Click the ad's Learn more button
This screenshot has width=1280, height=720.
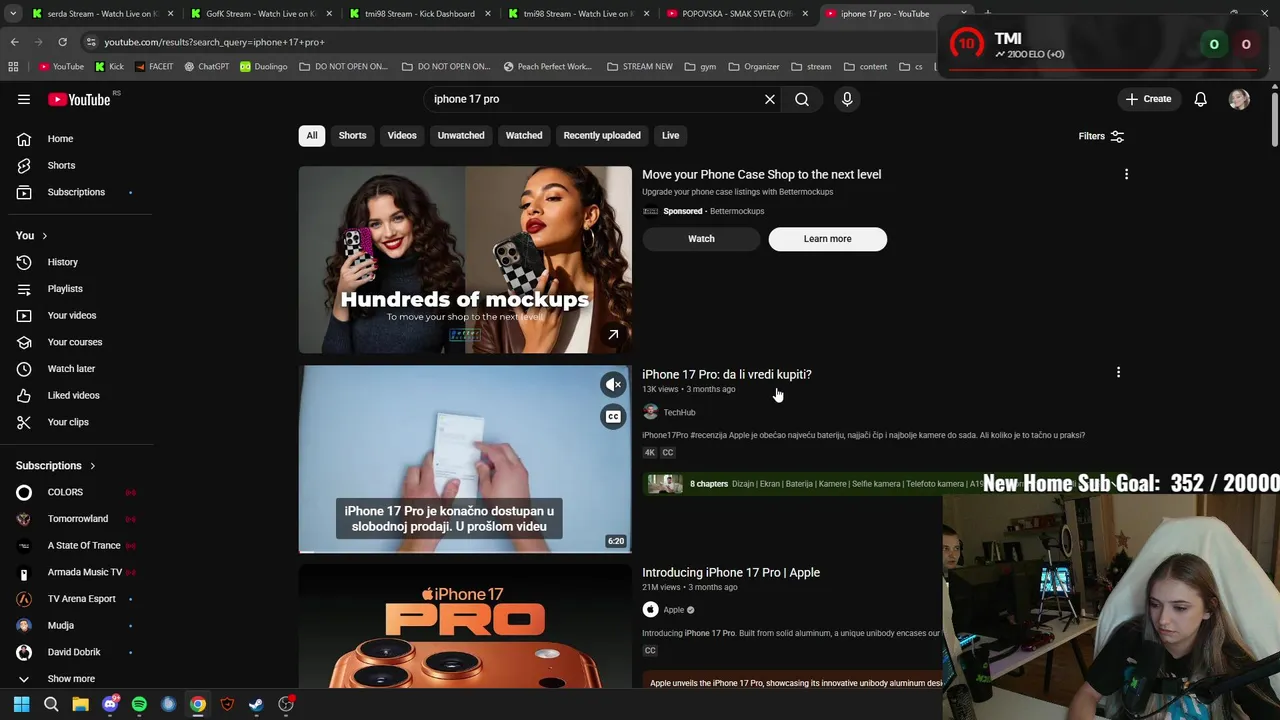tap(827, 239)
